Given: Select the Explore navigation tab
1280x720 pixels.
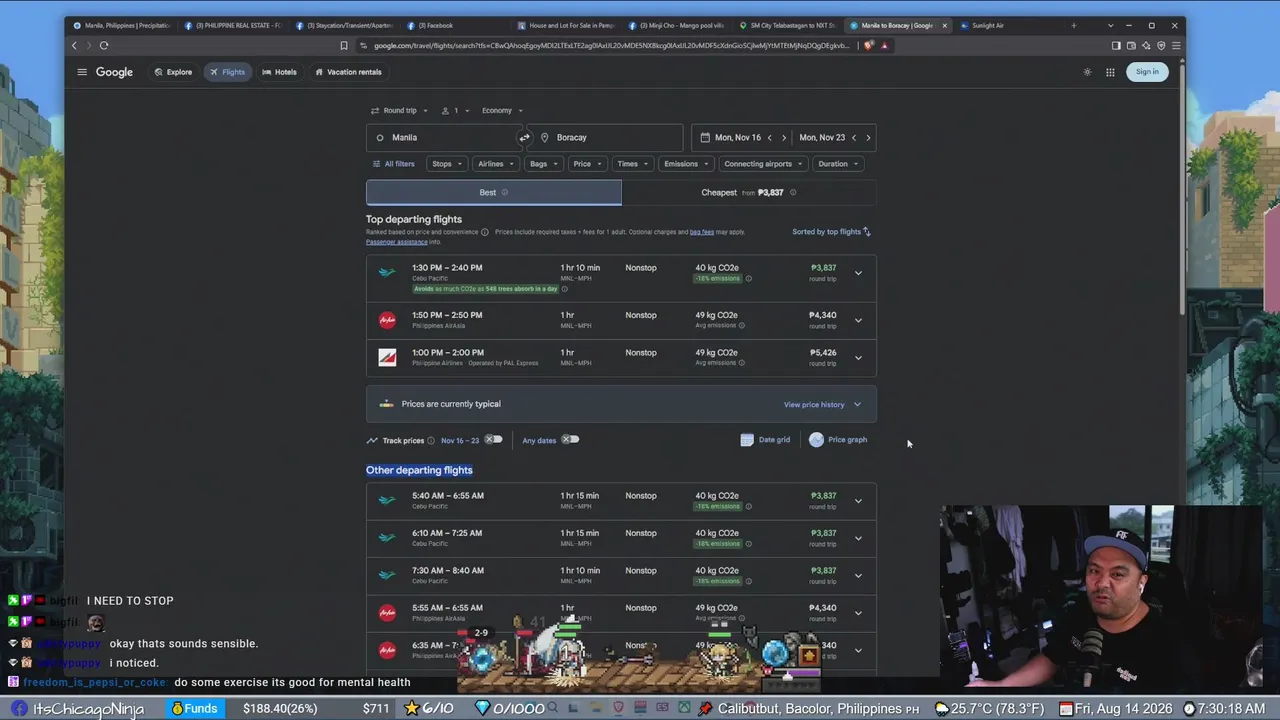Looking at the screenshot, I should click(173, 72).
